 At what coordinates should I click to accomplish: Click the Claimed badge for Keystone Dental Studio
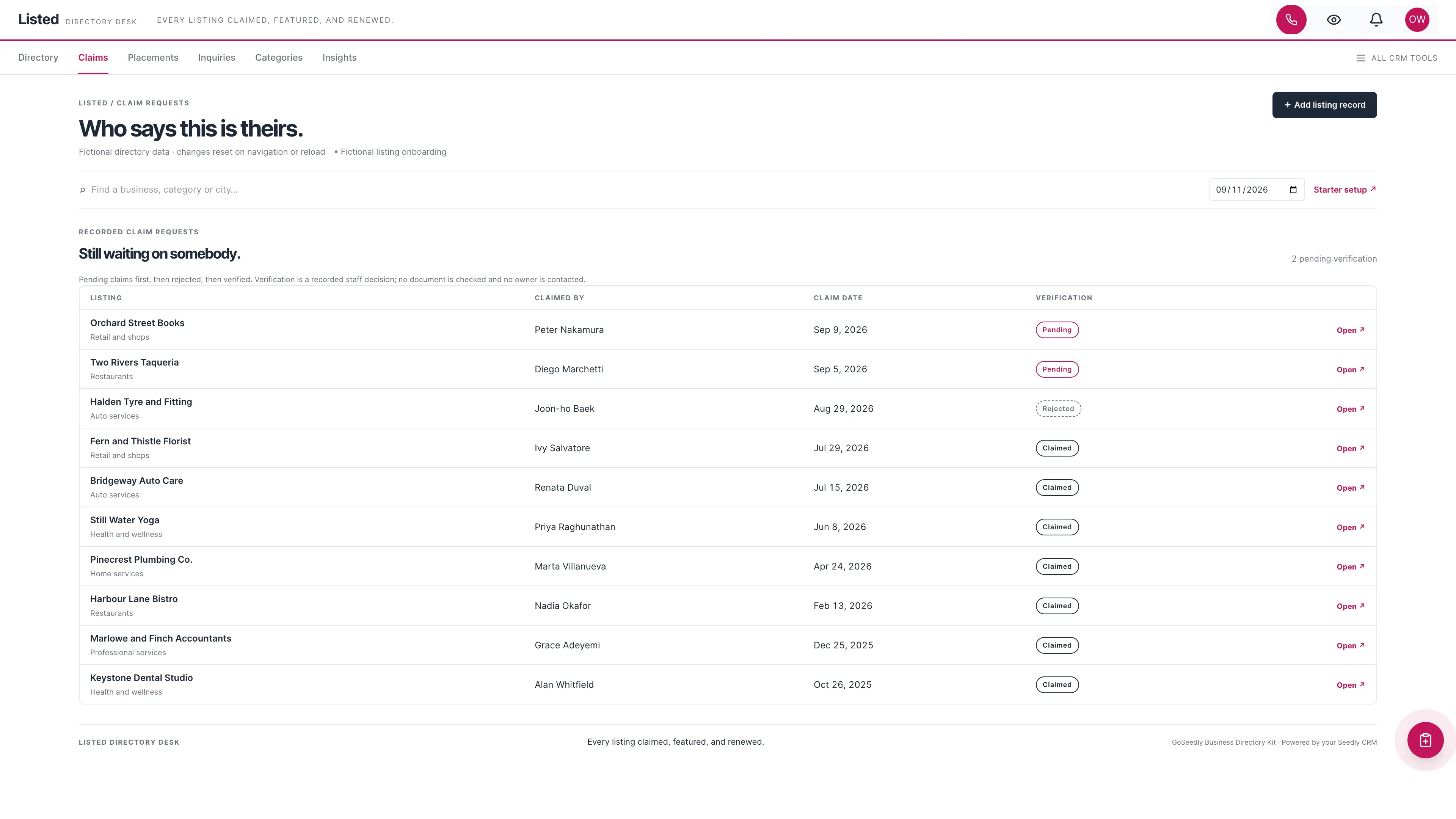point(1056,684)
